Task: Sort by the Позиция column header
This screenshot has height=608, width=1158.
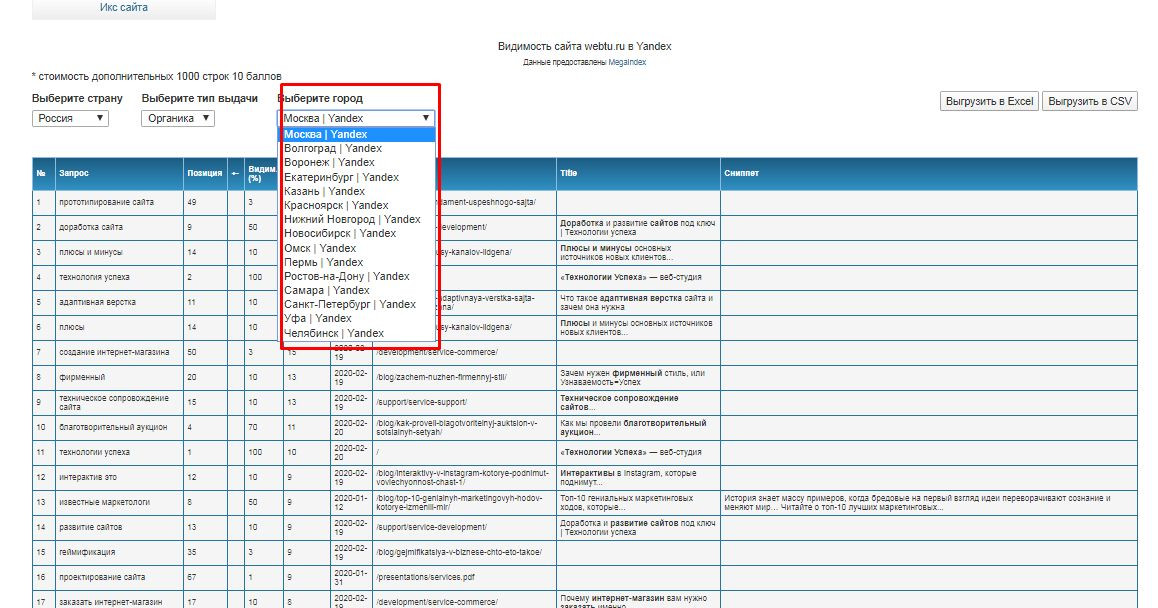Action: pos(205,173)
